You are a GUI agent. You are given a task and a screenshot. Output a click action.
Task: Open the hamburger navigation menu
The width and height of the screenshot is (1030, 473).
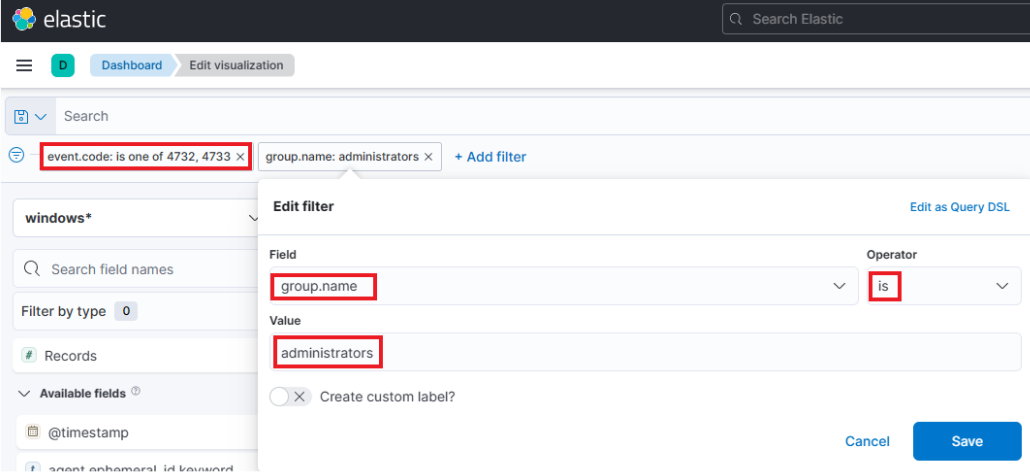click(25, 66)
